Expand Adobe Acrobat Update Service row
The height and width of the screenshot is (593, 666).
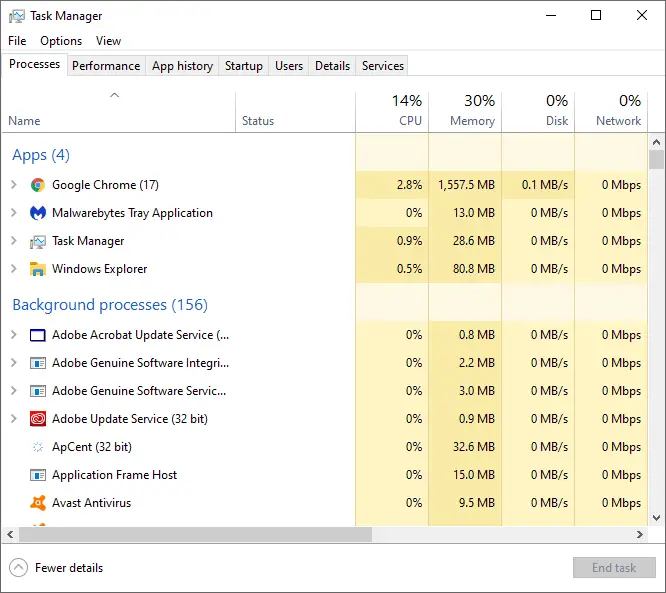click(14, 335)
